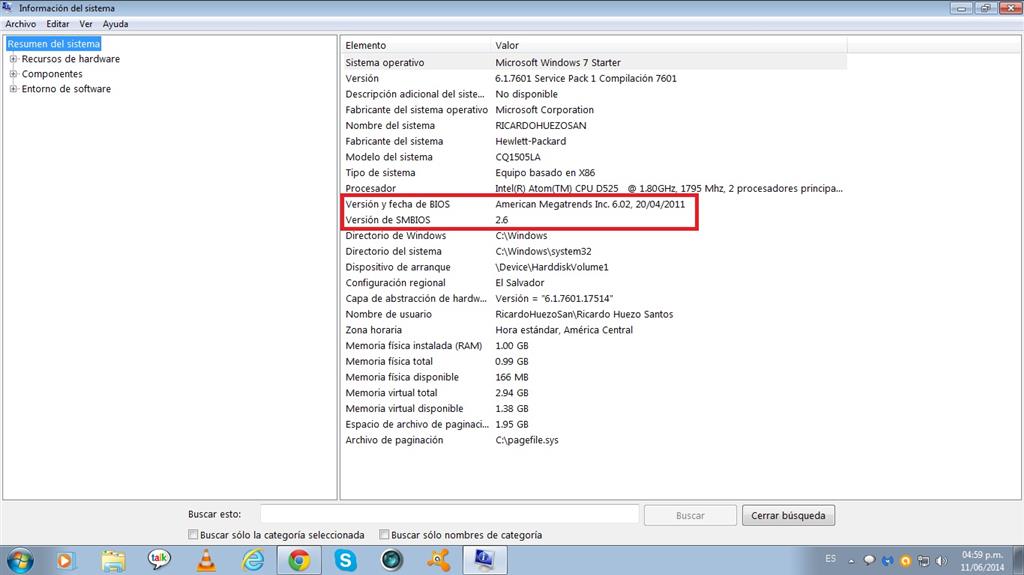
Task: Click 'C:\Windows\system32' value
Action: (x=543, y=251)
